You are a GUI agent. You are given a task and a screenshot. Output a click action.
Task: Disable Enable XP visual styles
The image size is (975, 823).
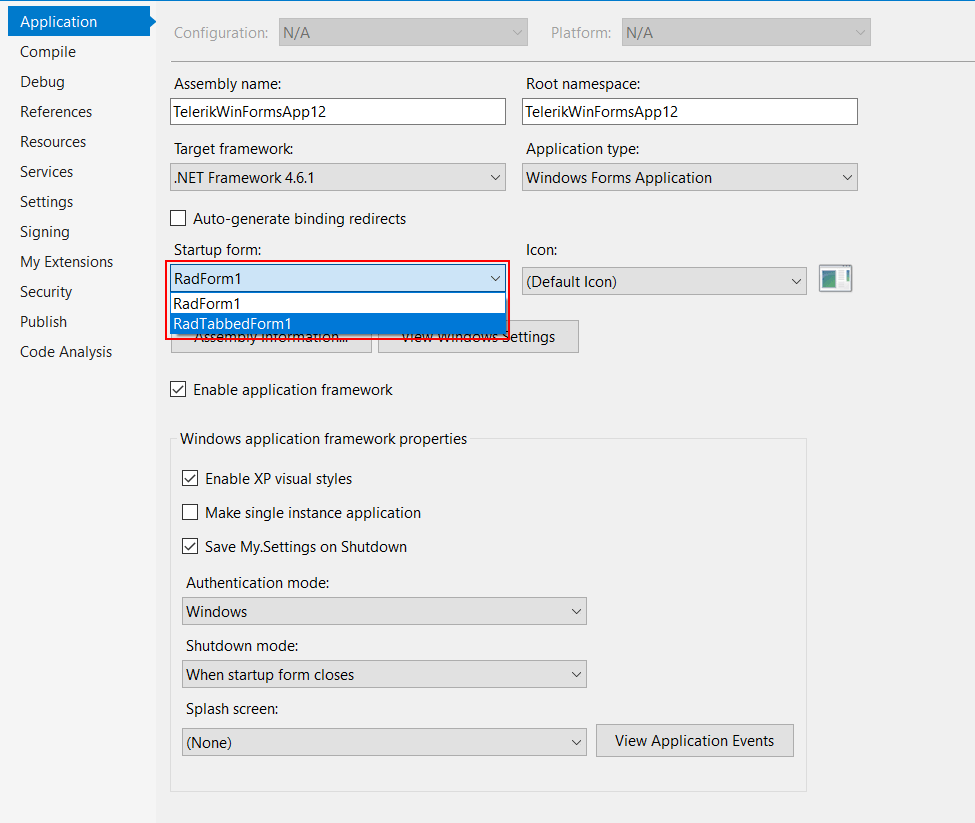coord(190,478)
